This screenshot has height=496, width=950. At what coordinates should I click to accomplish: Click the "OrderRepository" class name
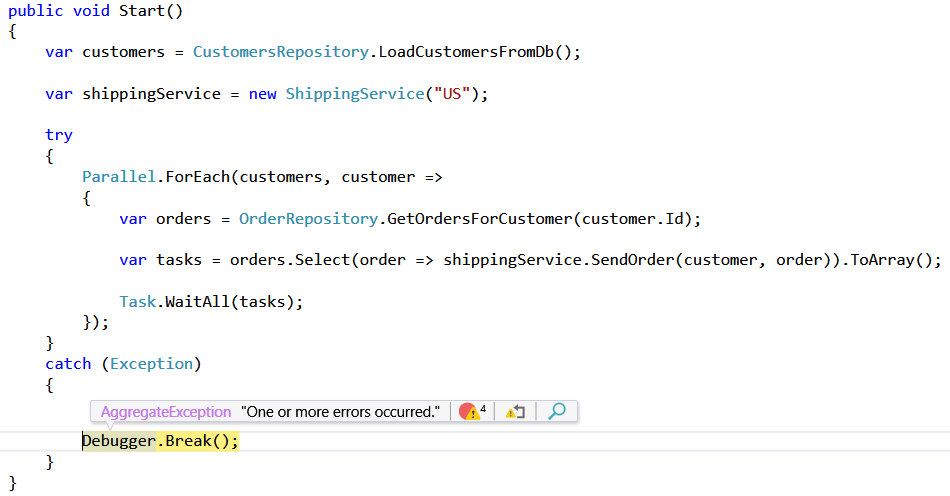pos(308,219)
